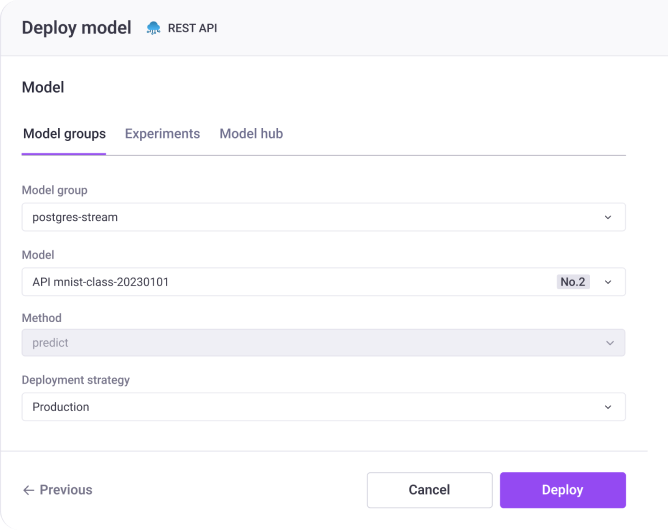
Task: Click the postgres-stream model group field
Action: click(x=324, y=217)
